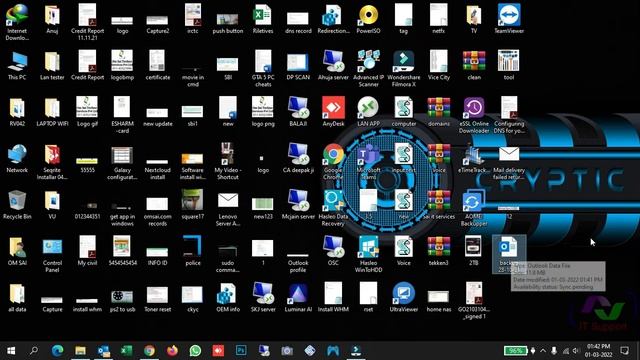
Task: Open taskbar search magnifier
Action: pyautogui.click(x=34, y=350)
